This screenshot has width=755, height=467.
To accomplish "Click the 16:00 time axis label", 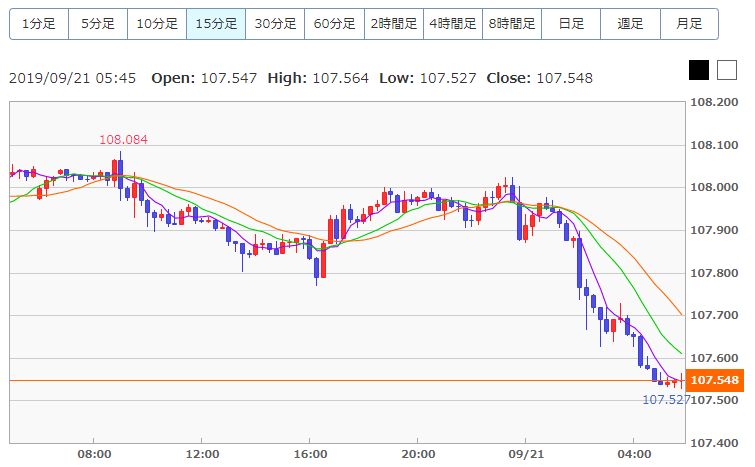I will 310,454.
